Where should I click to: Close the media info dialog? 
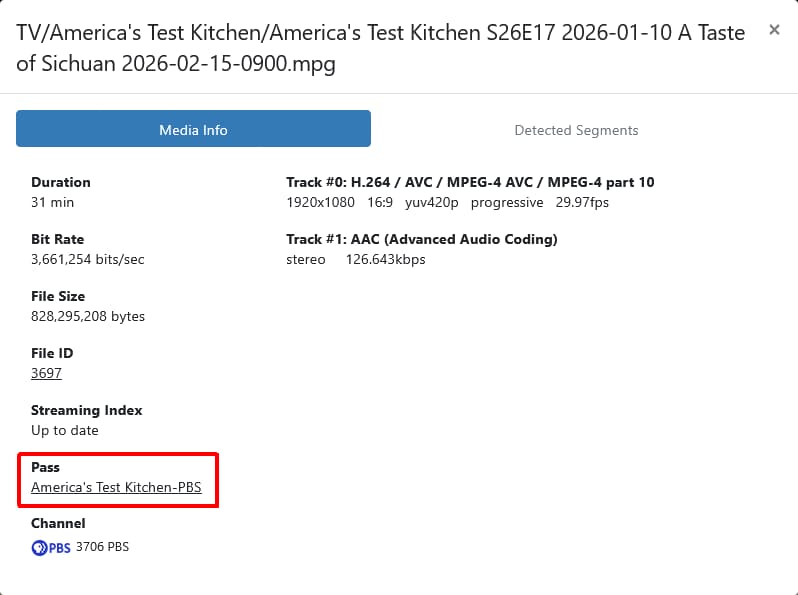(773, 30)
